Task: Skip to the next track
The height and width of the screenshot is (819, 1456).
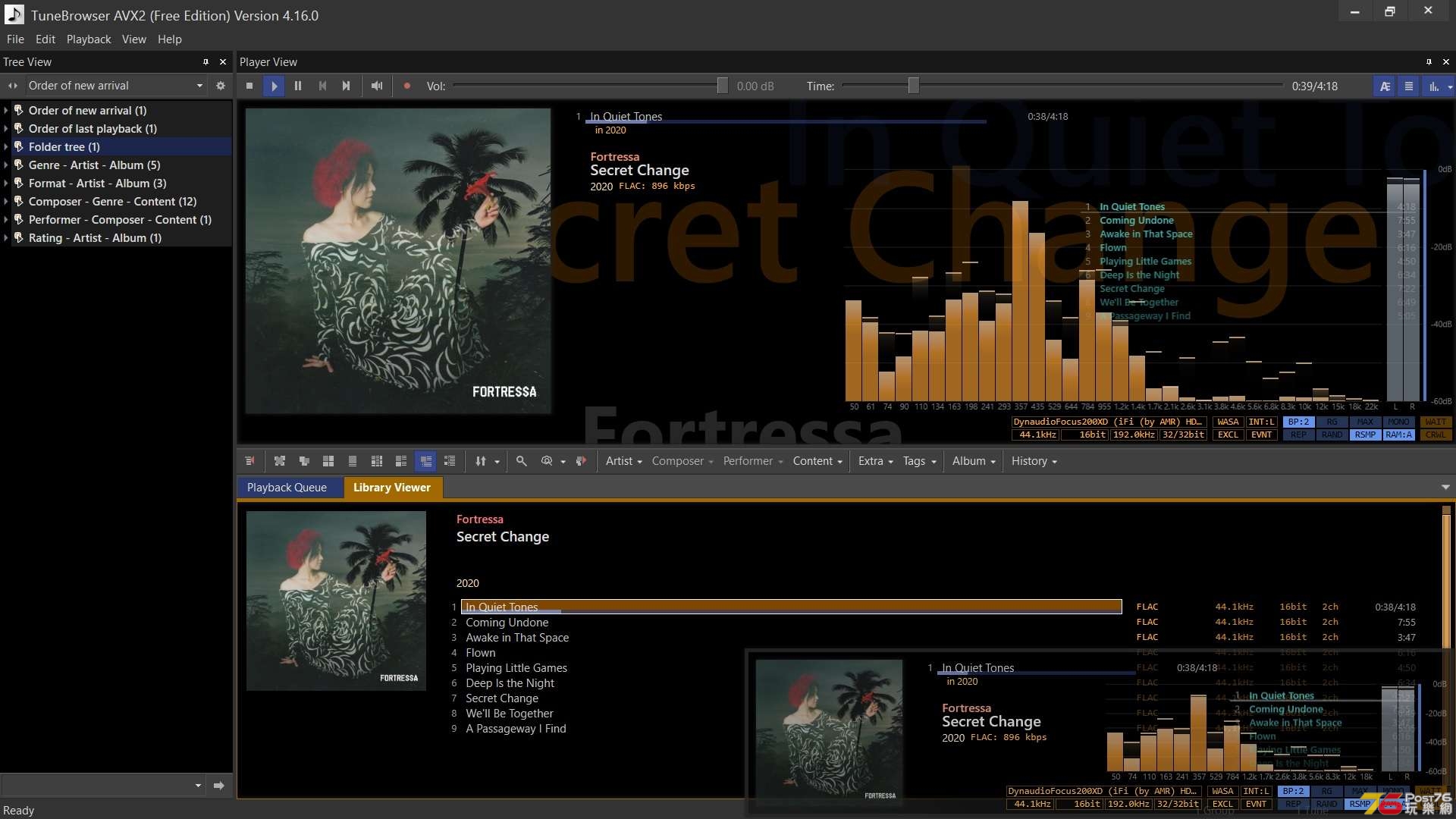Action: [347, 86]
